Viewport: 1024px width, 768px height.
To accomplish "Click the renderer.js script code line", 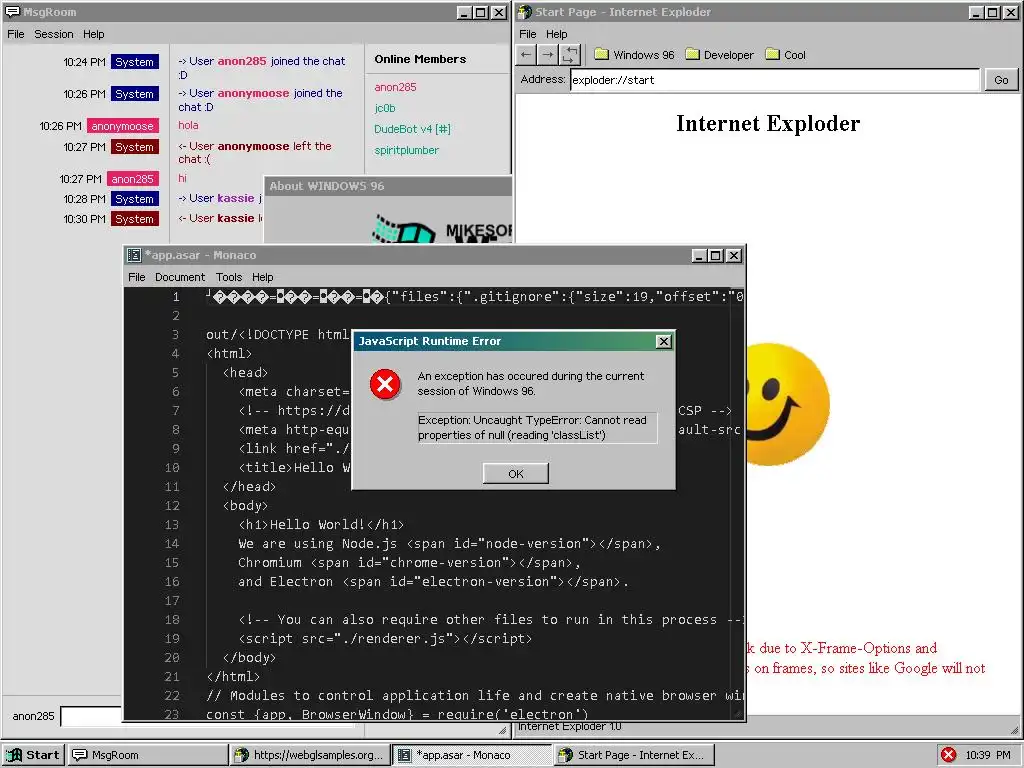I will click(x=385, y=638).
